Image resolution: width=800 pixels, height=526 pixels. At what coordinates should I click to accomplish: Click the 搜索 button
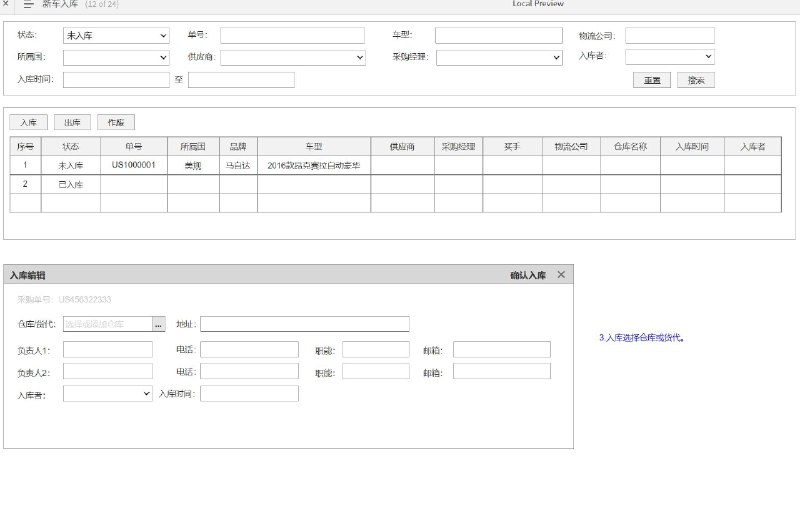pyautogui.click(x=696, y=80)
